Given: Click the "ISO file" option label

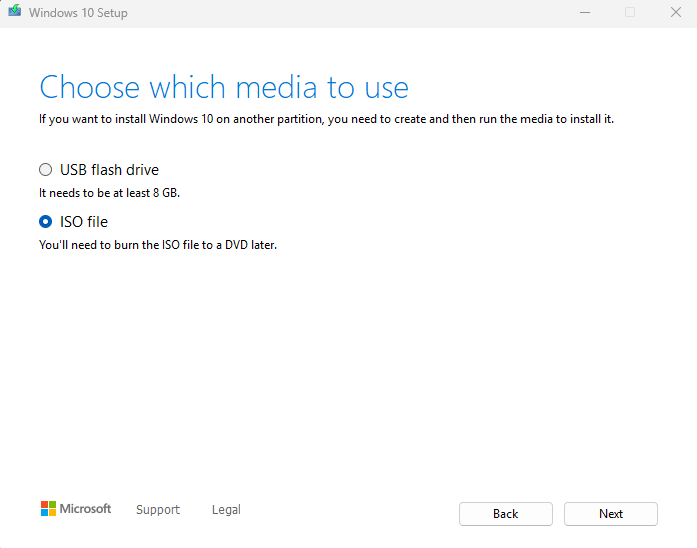Looking at the screenshot, I should (84, 222).
